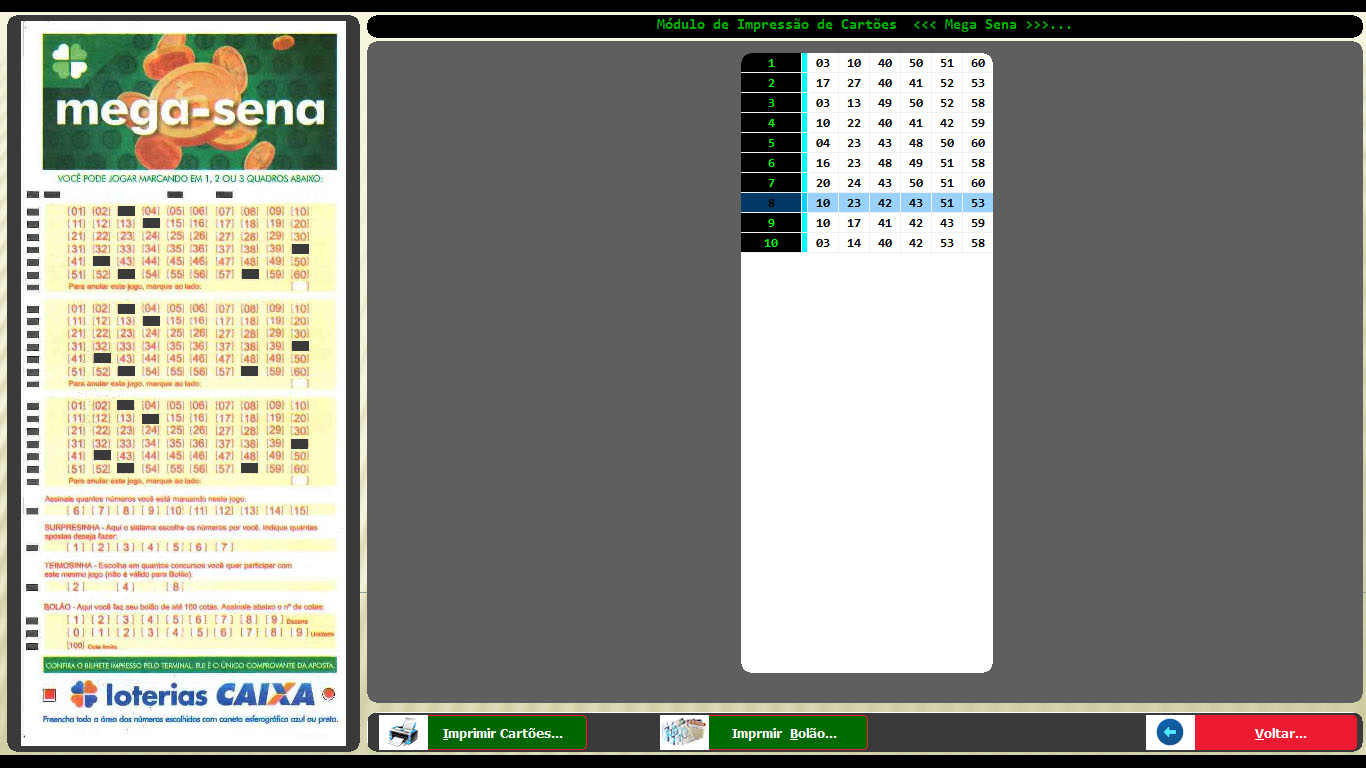Click the Imprimir Bolão button
This screenshot has height=768, width=1366.
[787, 733]
